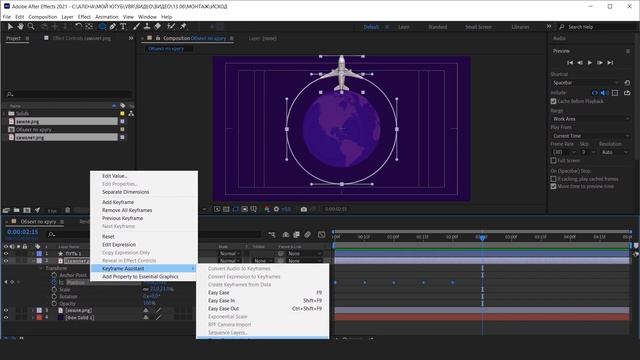
Task: Take a snapshot with the camera icon
Action: 304,209
